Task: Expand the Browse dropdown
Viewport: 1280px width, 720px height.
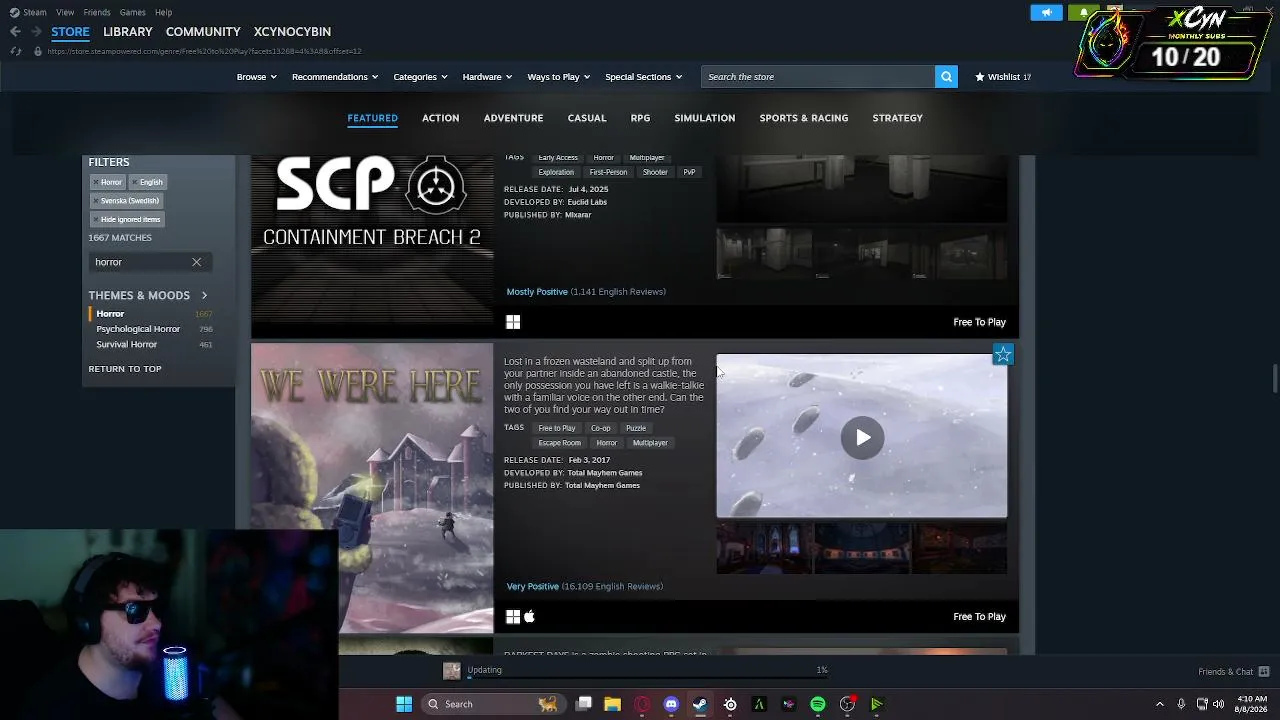Action: tap(257, 77)
